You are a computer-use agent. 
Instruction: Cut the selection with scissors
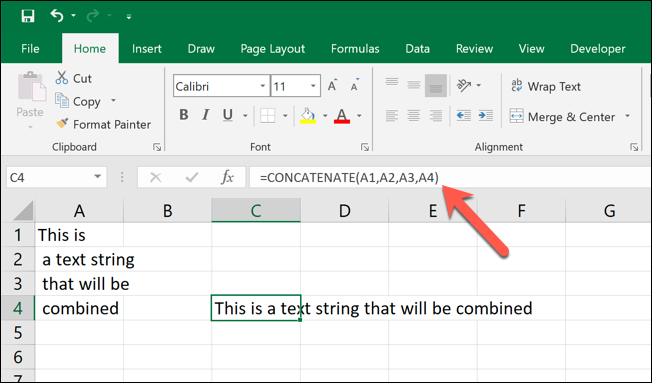pyautogui.click(x=74, y=78)
